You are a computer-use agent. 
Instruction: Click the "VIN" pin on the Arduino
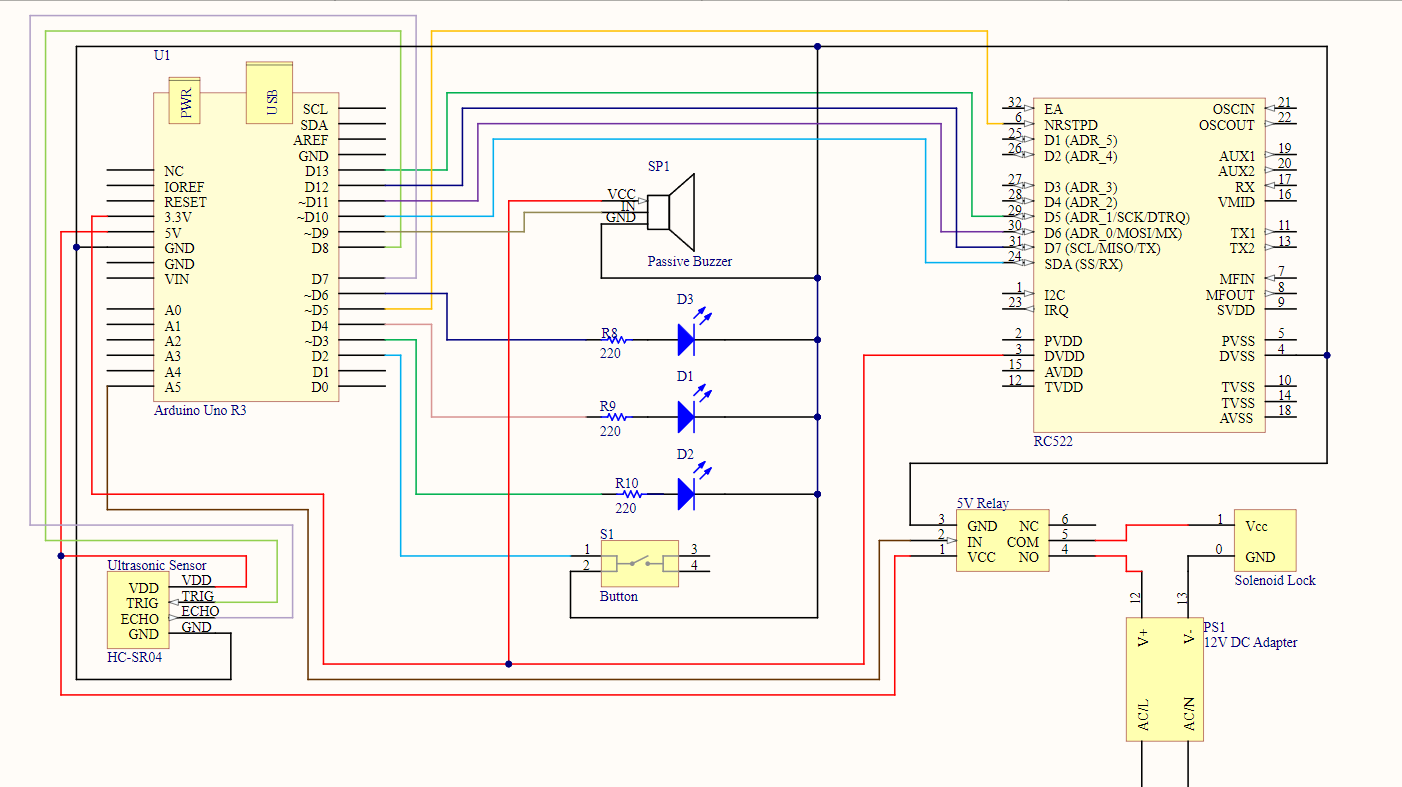[177, 279]
